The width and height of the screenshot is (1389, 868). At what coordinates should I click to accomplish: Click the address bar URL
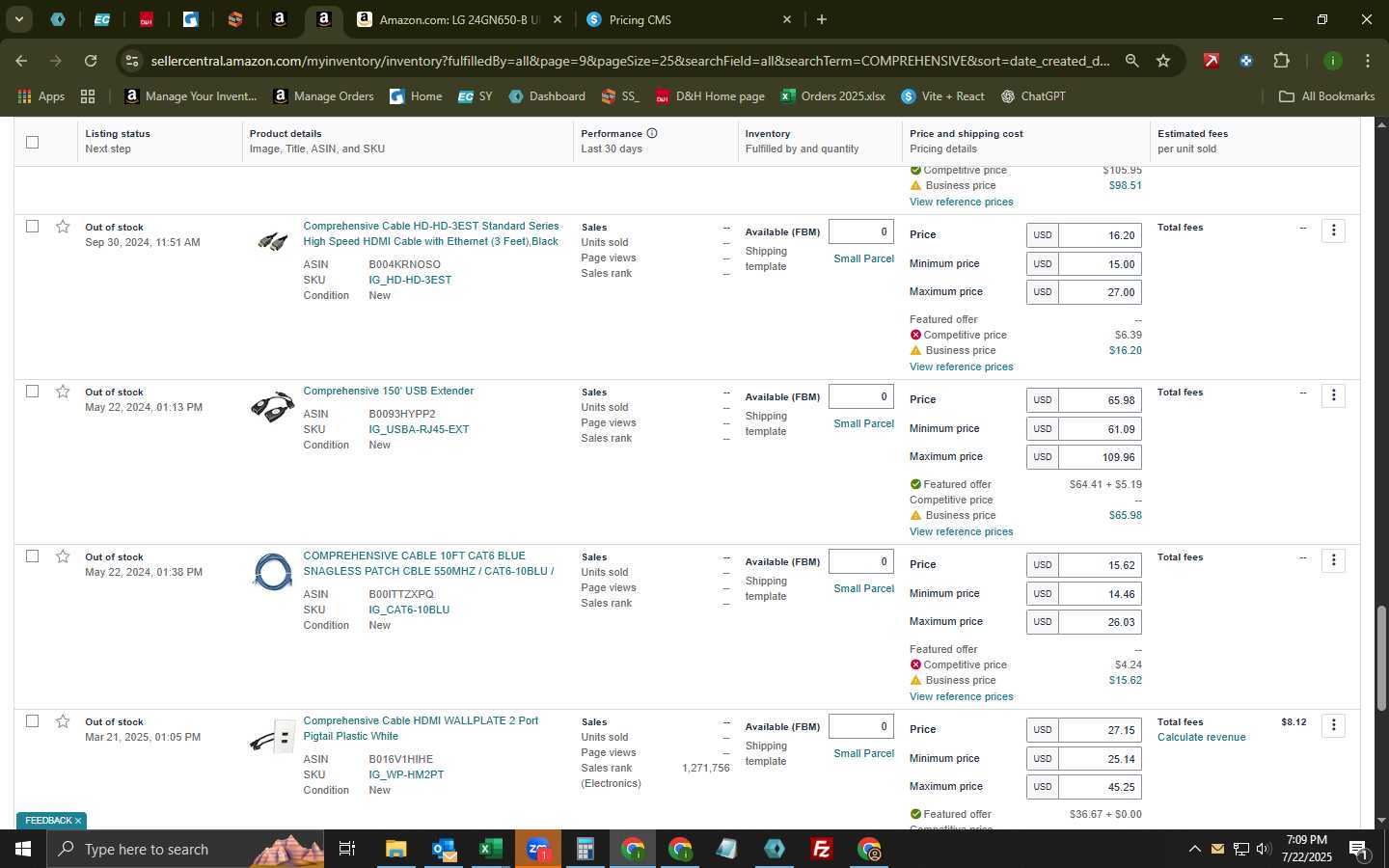pyautogui.click(x=630, y=61)
